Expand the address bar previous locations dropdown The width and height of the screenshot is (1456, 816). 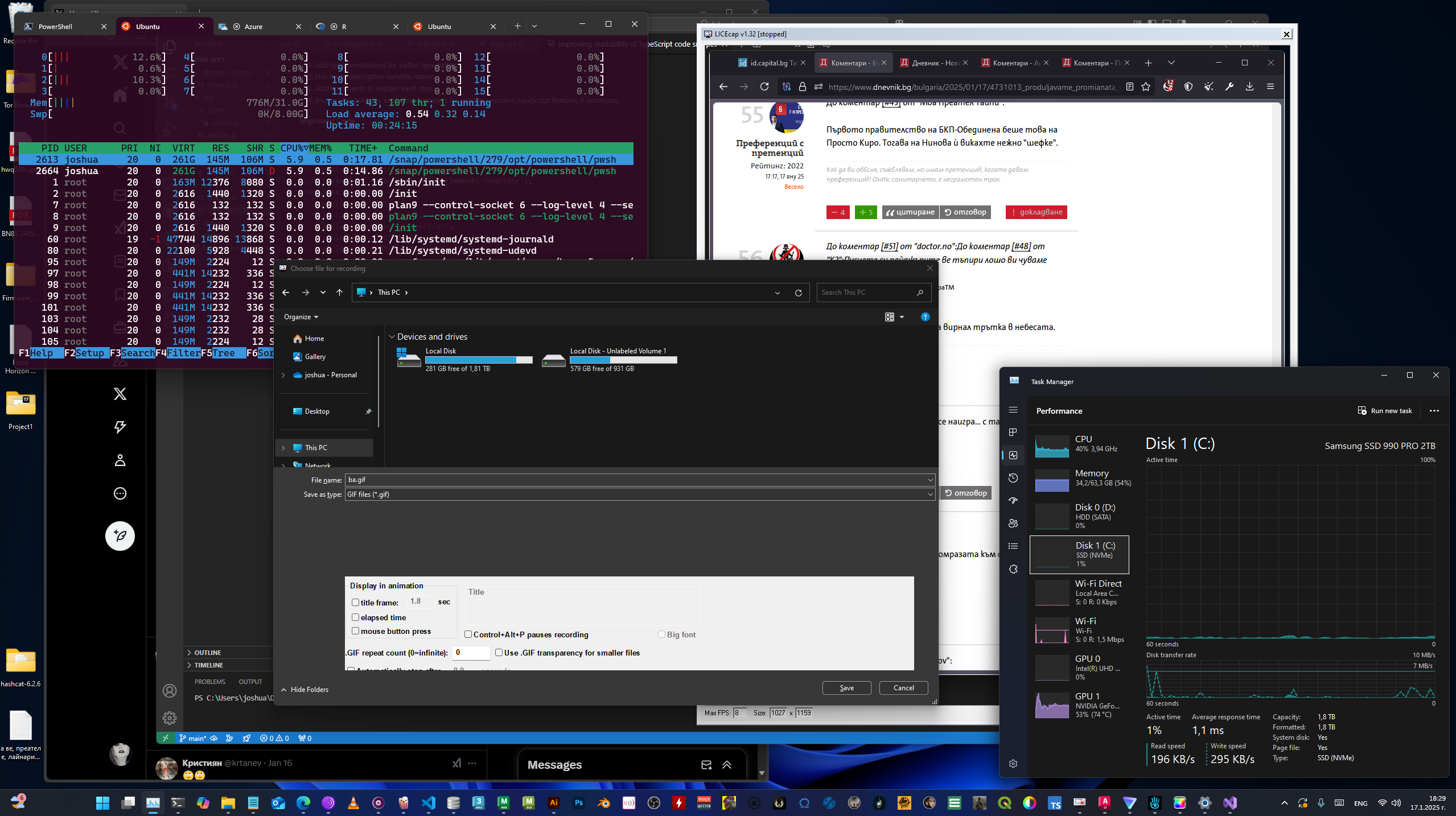click(x=777, y=292)
